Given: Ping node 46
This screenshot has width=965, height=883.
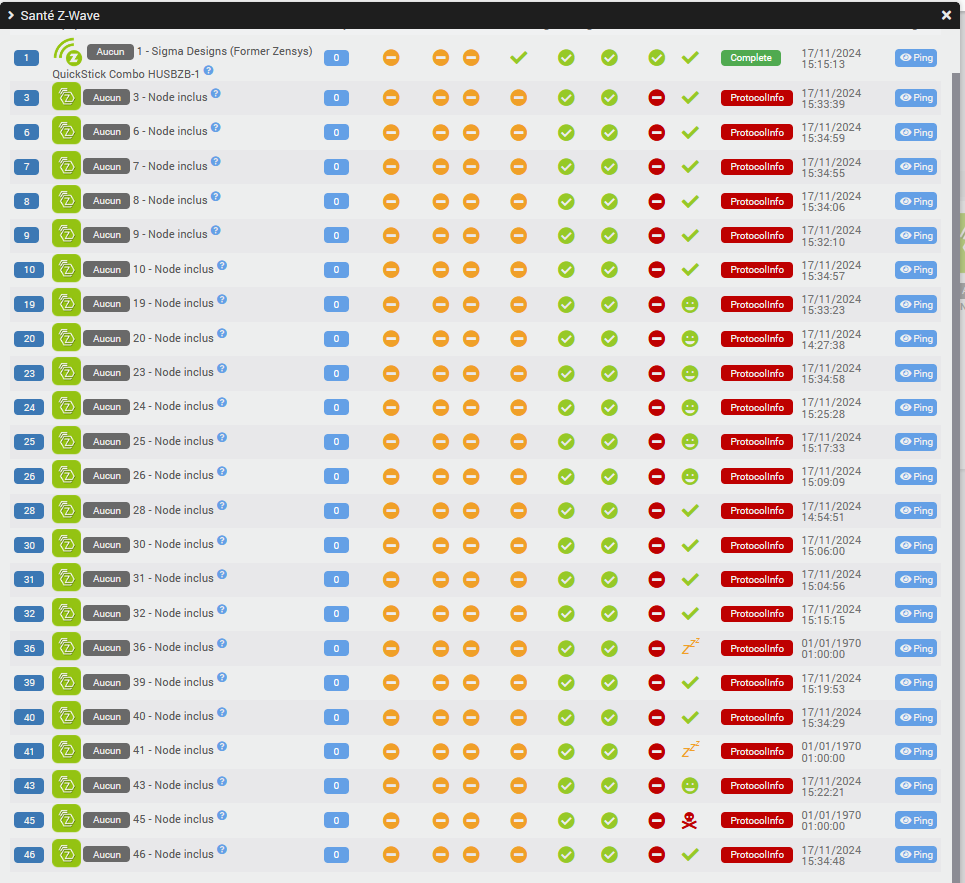Looking at the screenshot, I should click(915, 855).
